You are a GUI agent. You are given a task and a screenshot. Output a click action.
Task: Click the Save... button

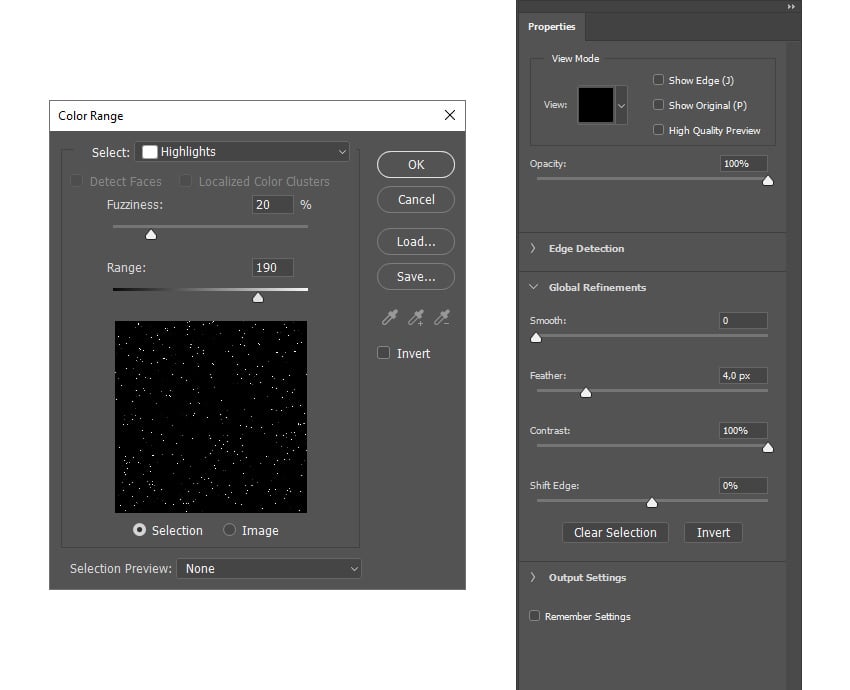tap(416, 276)
